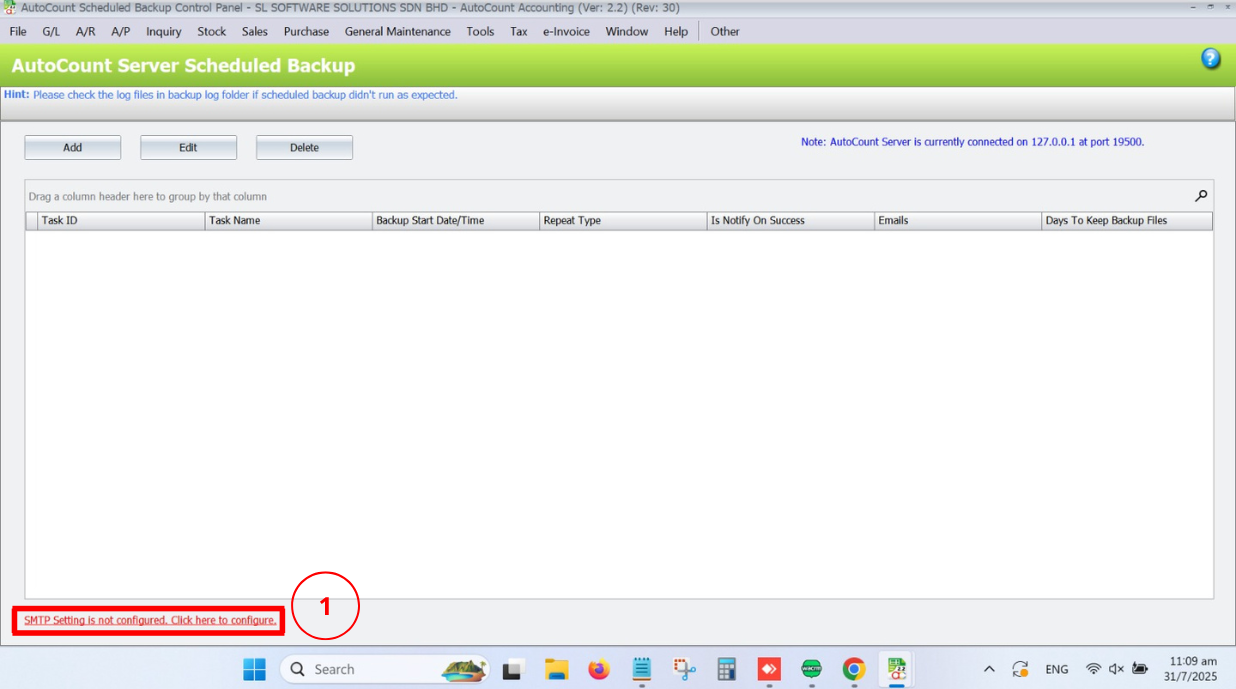Open File Explorer folder icon in taskbar

[556, 669]
